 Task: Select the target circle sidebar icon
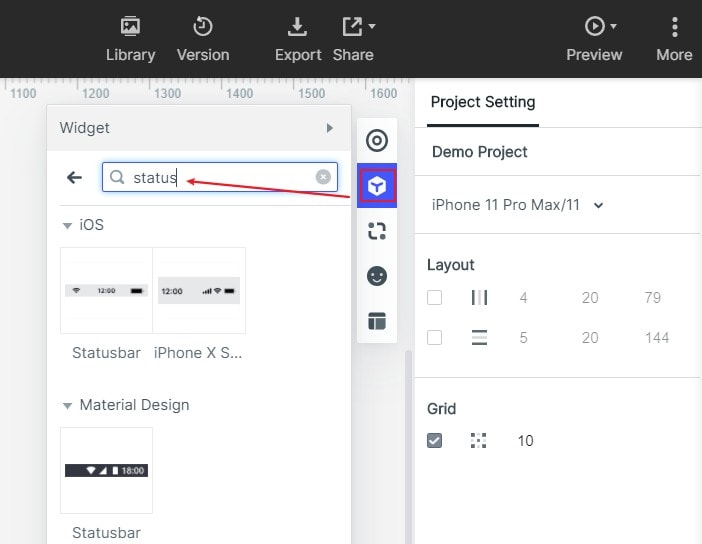[377, 141]
